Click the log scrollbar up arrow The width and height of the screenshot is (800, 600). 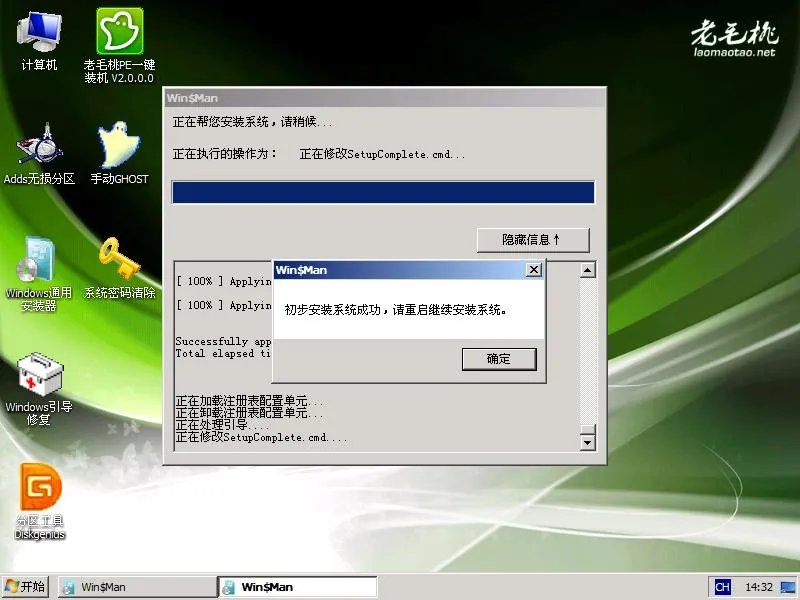585,270
